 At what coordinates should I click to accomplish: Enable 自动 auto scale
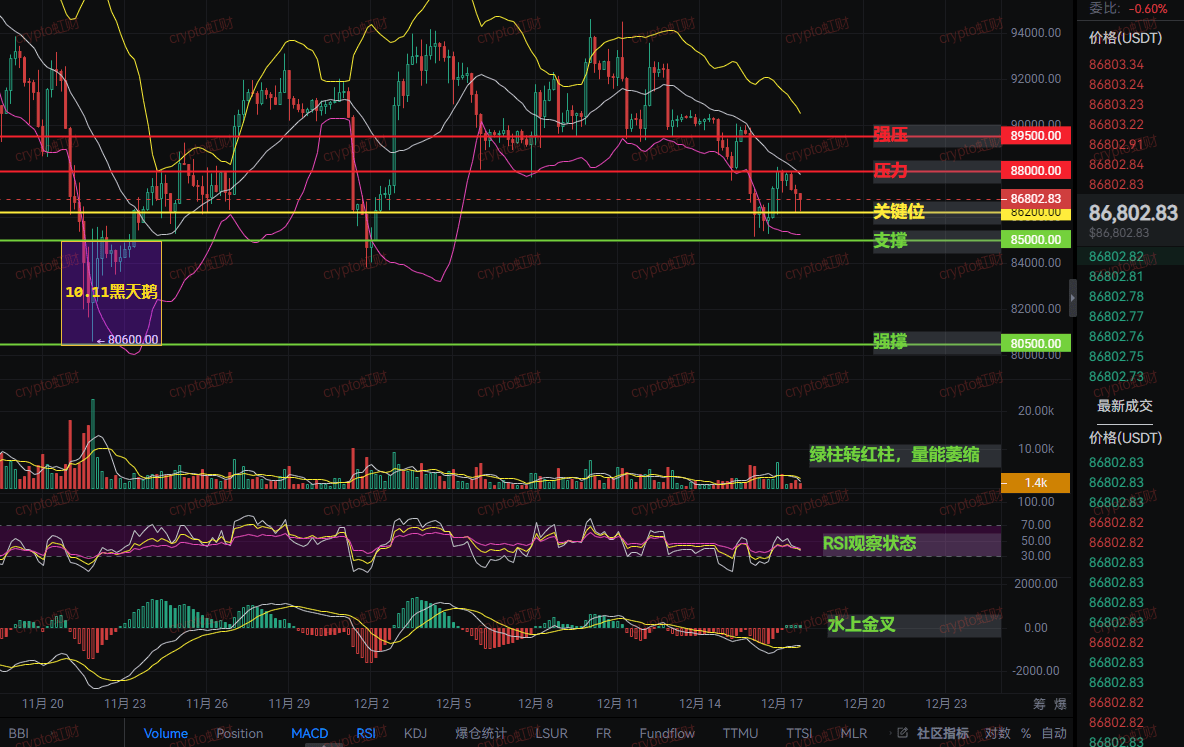click(1054, 733)
